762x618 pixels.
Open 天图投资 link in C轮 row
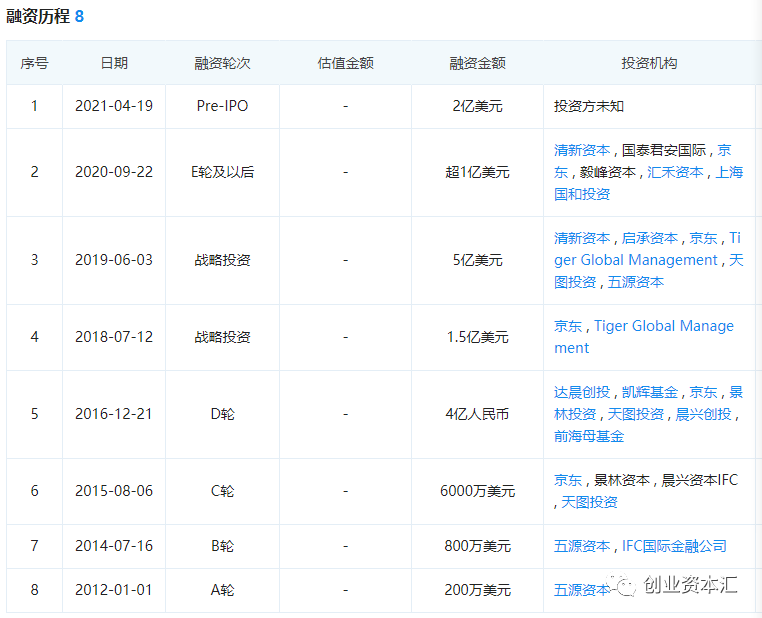coord(589,502)
